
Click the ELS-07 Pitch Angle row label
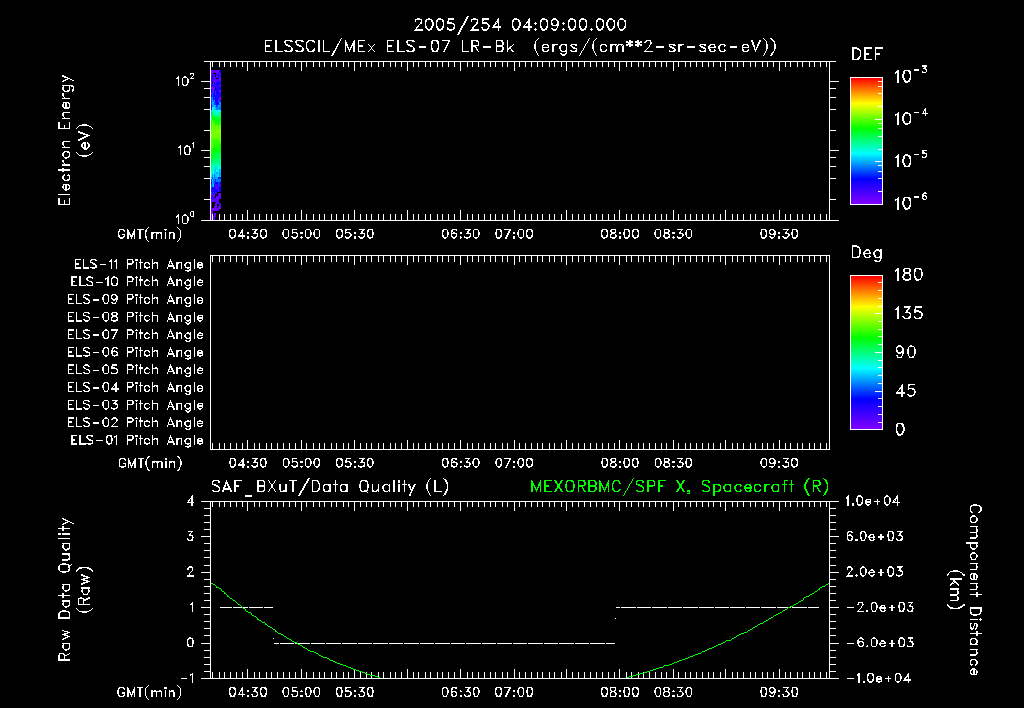135,335
